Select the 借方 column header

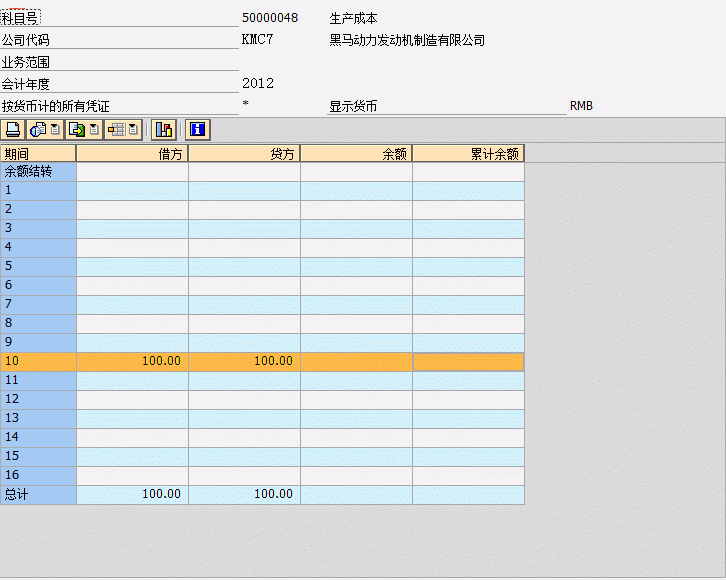(x=132, y=154)
